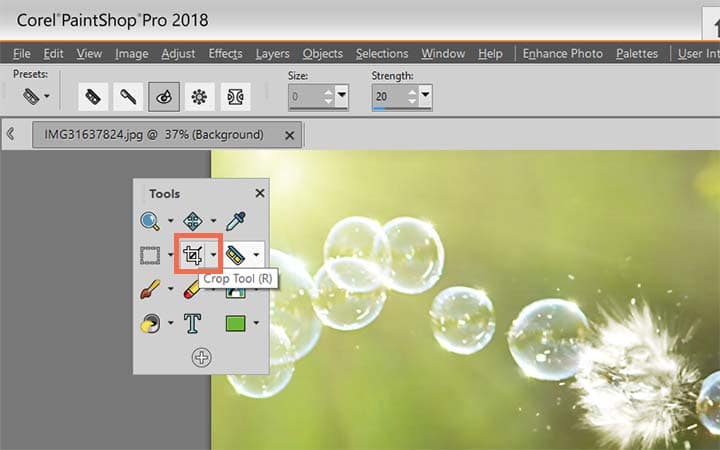
Task: Open the Size value dropdown arrow
Action: click(x=342, y=95)
